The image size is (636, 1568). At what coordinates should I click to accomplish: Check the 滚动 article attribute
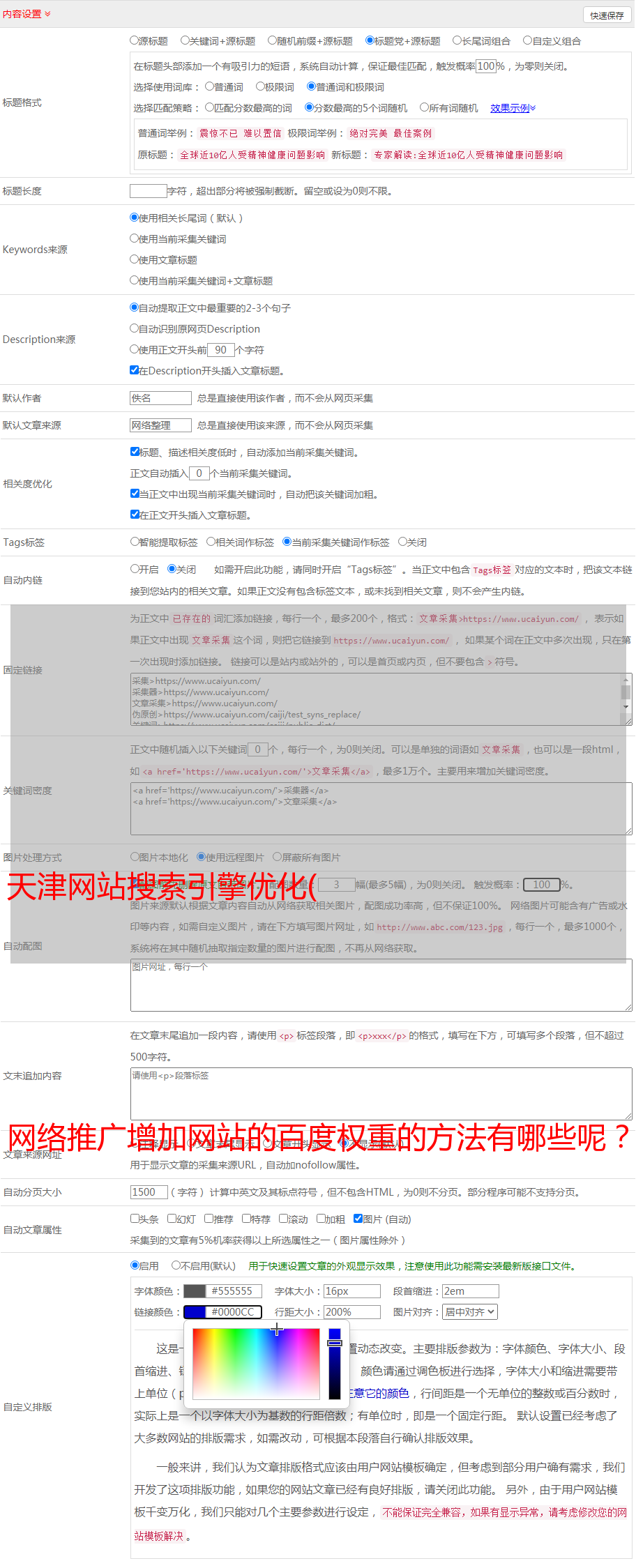click(x=283, y=1219)
